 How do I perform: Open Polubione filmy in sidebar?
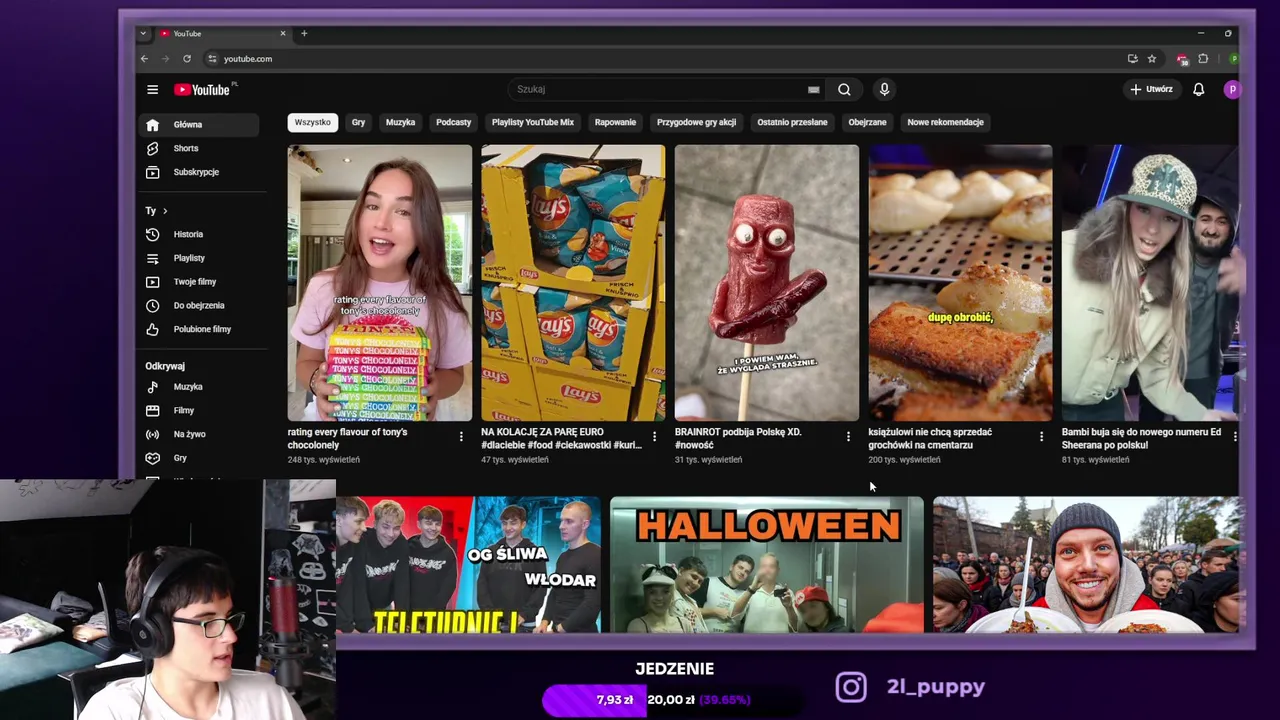(198, 330)
